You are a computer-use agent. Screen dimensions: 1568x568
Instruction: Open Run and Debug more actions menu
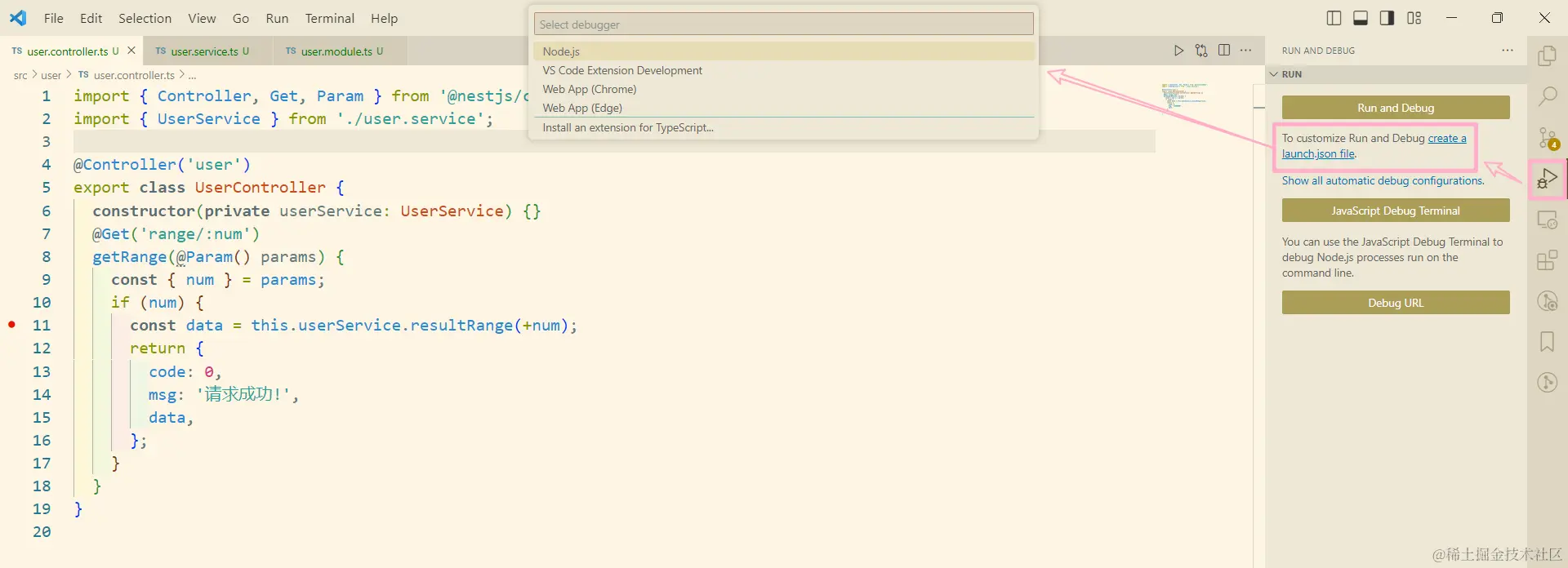(1507, 51)
